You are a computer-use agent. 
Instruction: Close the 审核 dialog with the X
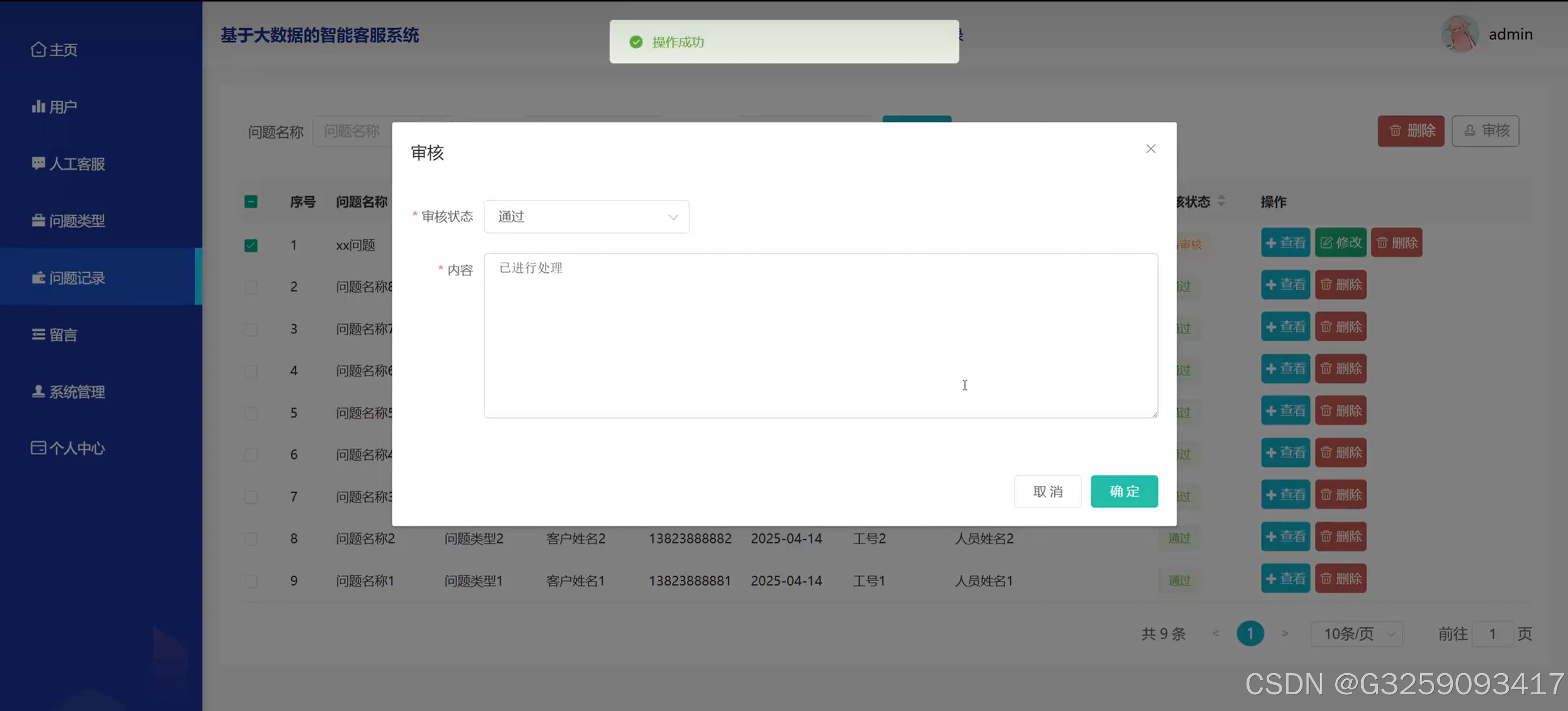pos(1151,148)
